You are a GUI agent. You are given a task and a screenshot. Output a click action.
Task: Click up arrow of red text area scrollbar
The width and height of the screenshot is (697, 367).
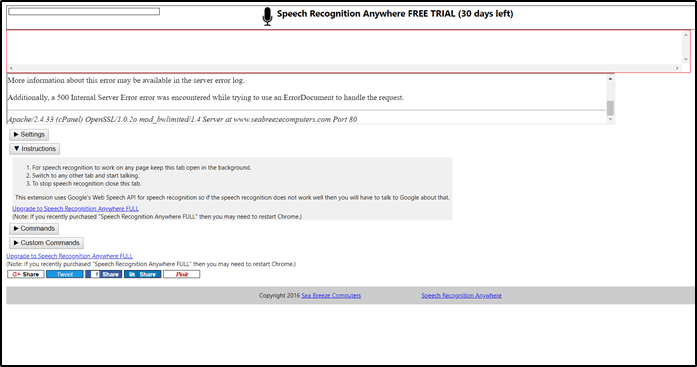click(686, 35)
